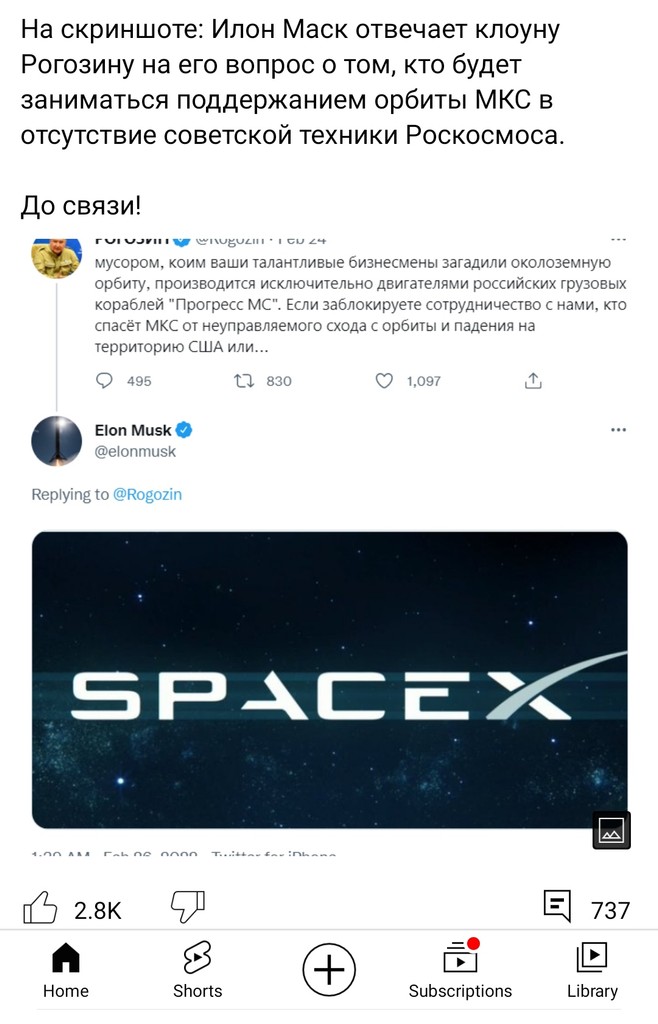Open the three-dot menu on Elon Musk's tweet

click(618, 429)
